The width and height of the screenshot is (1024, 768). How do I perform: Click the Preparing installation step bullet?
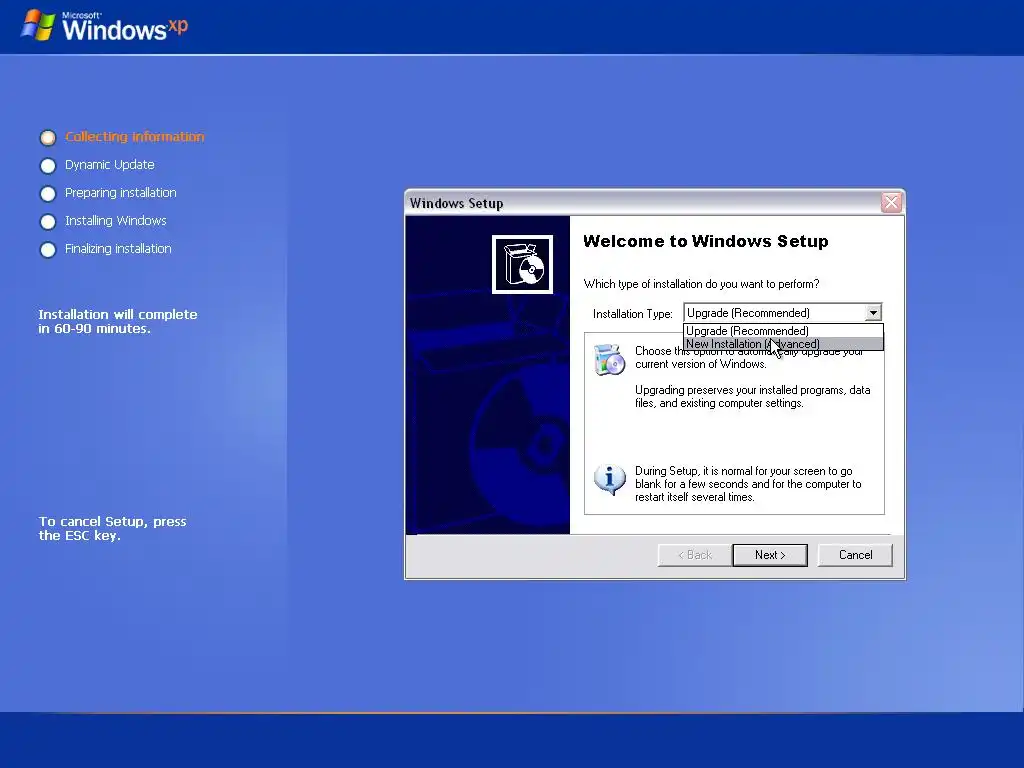(48, 194)
